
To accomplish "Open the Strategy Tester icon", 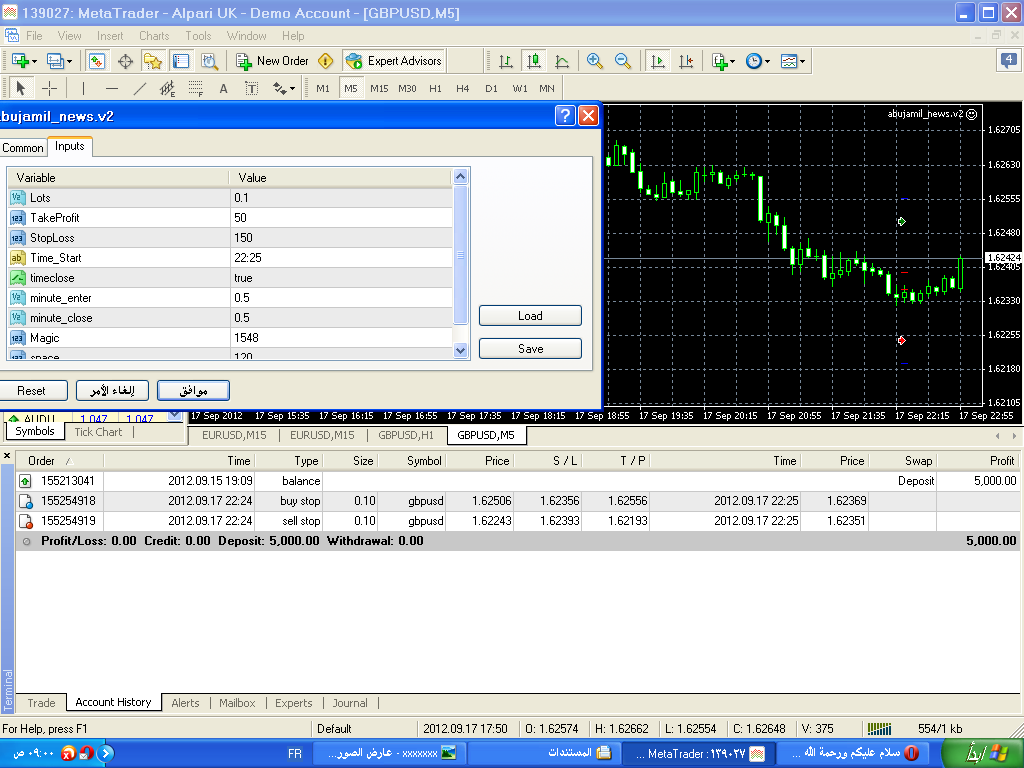I will 209,61.
